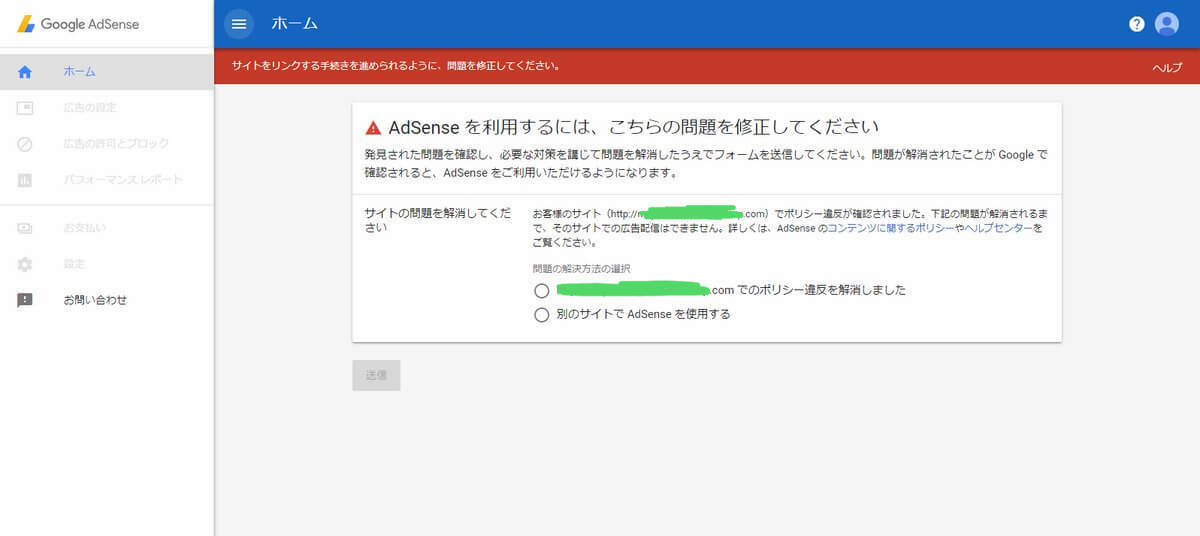
Task: Click the ホーム page title in header
Action: click(295, 23)
